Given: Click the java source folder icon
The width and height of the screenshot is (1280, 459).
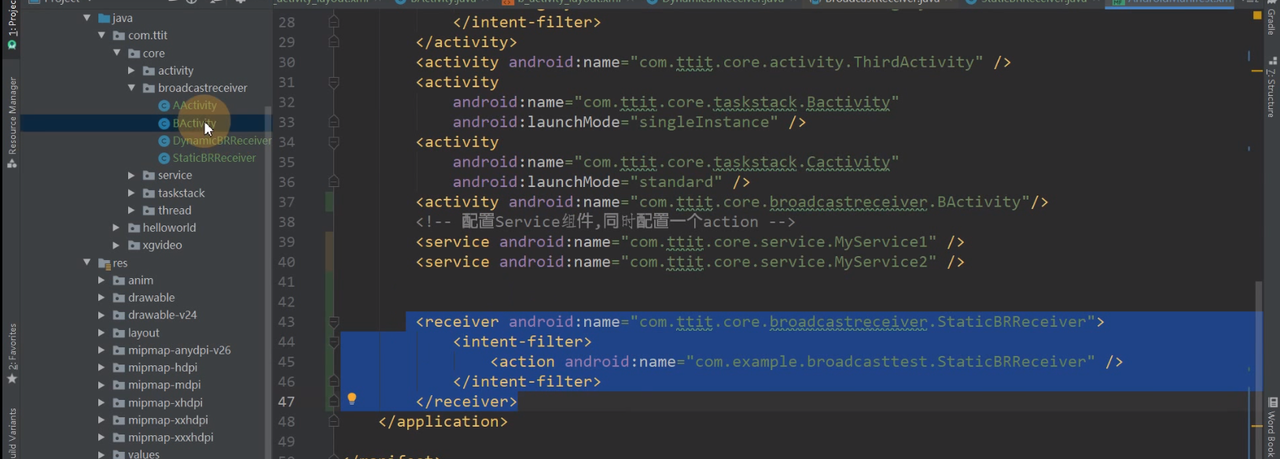Looking at the screenshot, I should point(104,18).
